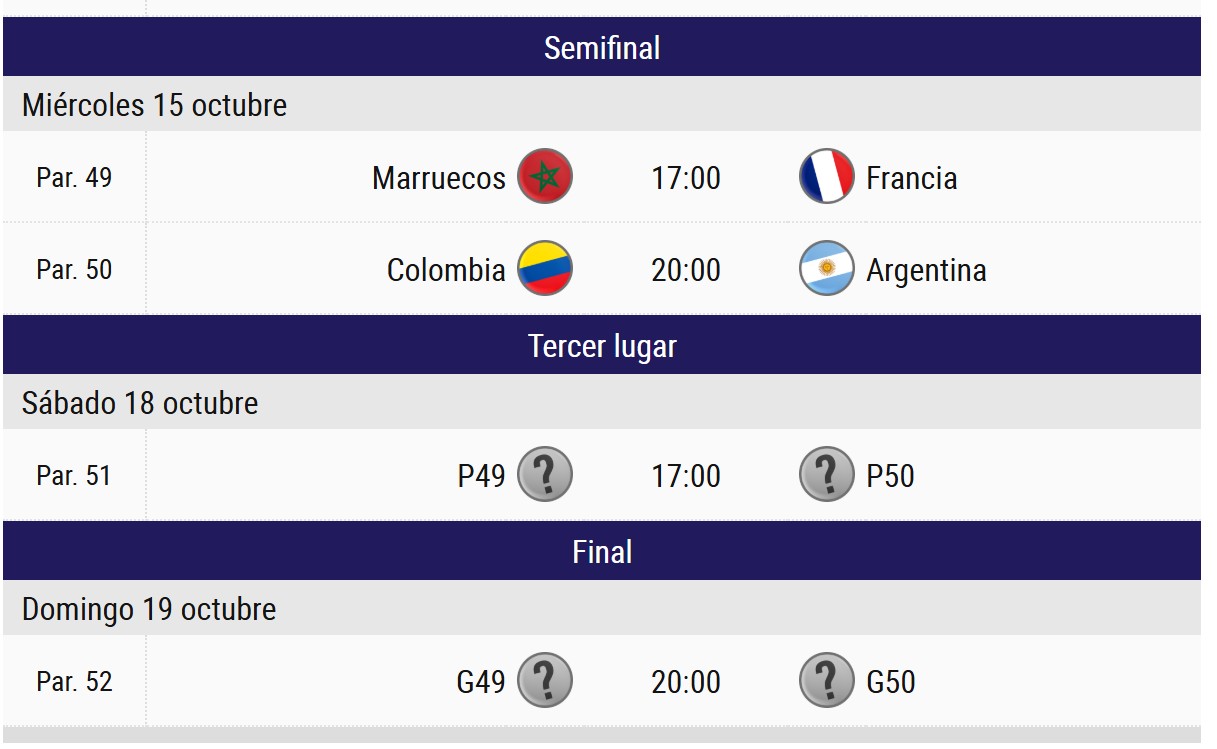Click the Par. 51 match number
Image resolution: width=1217 pixels, height=749 pixels.
[x=75, y=476]
